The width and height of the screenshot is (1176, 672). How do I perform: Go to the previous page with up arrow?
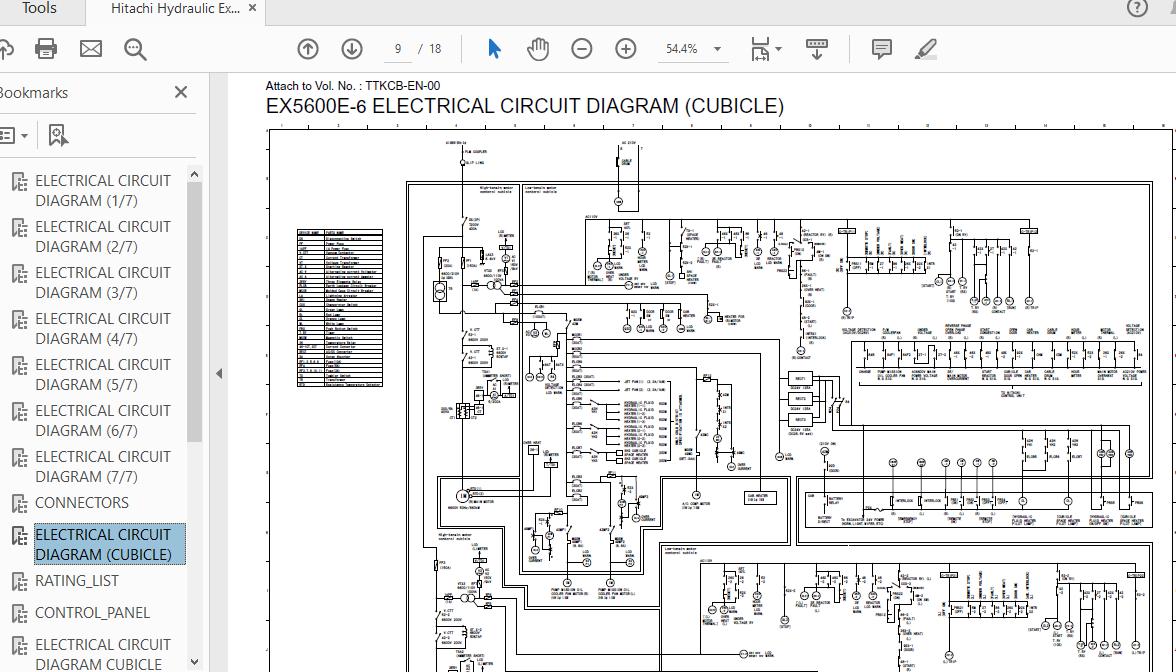coord(307,47)
